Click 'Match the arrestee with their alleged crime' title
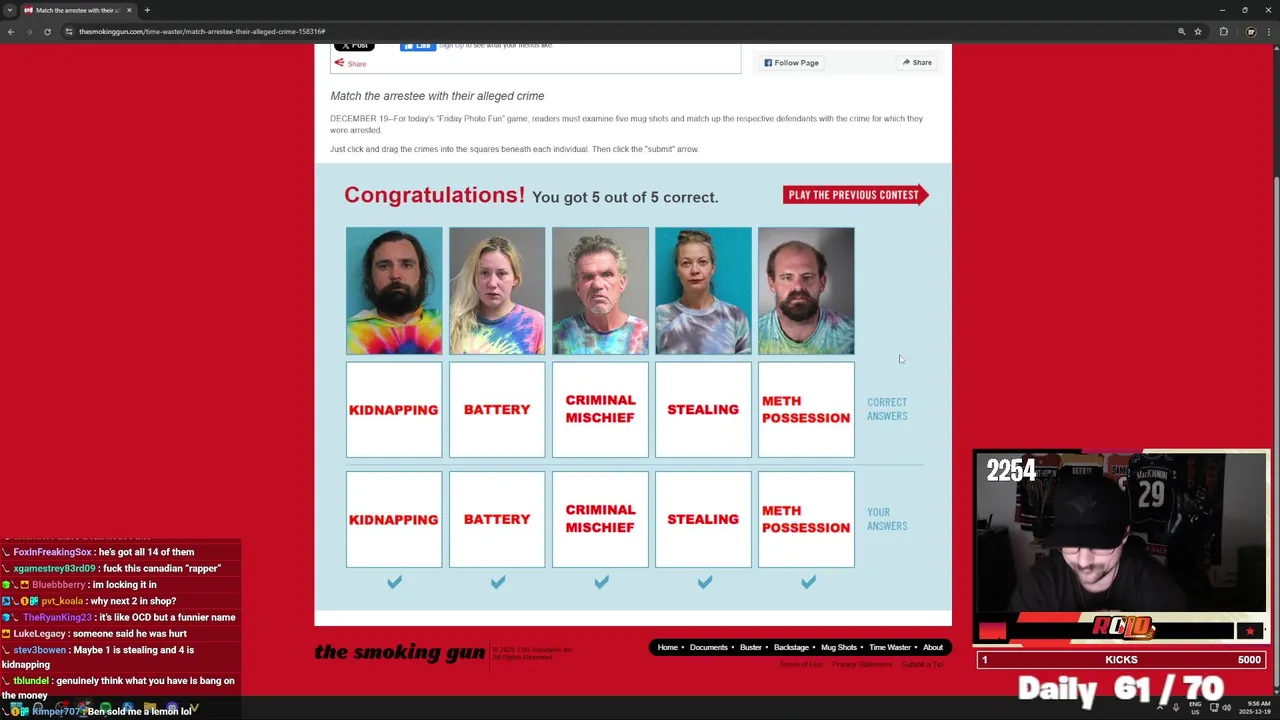The height and width of the screenshot is (720, 1280). (437, 96)
